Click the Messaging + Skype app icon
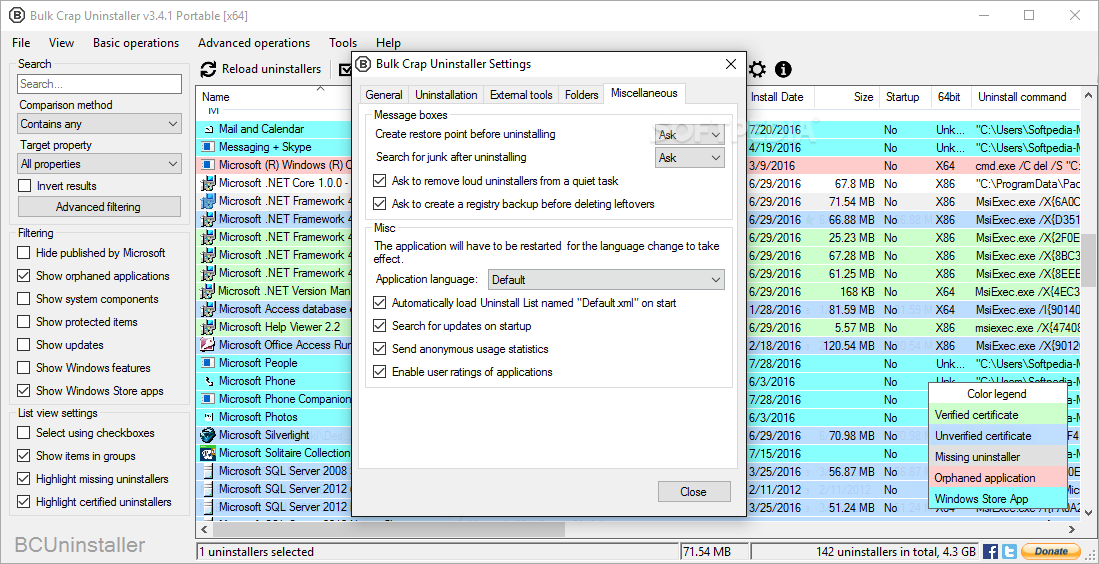 point(207,147)
